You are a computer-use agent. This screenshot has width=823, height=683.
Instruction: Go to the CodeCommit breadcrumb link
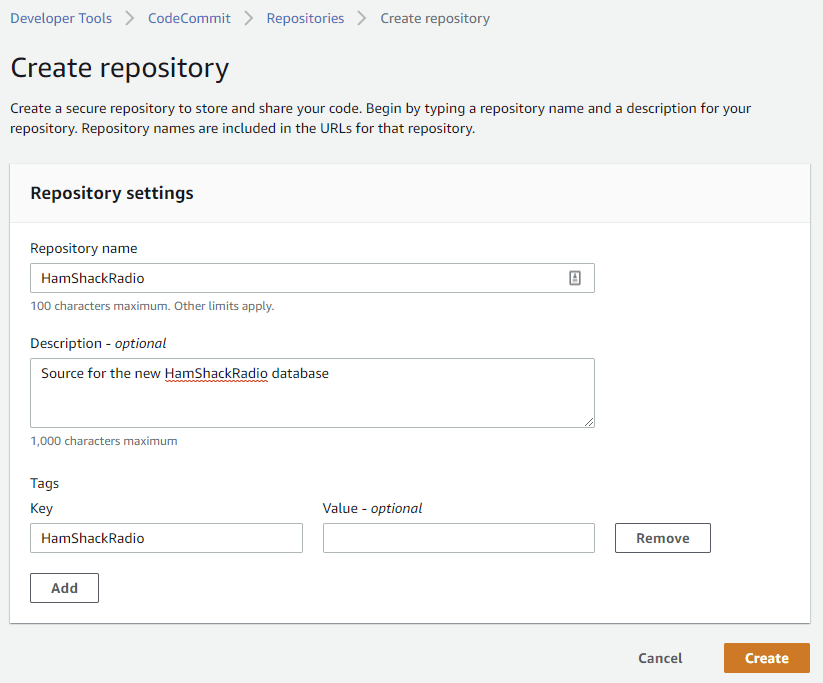click(189, 18)
